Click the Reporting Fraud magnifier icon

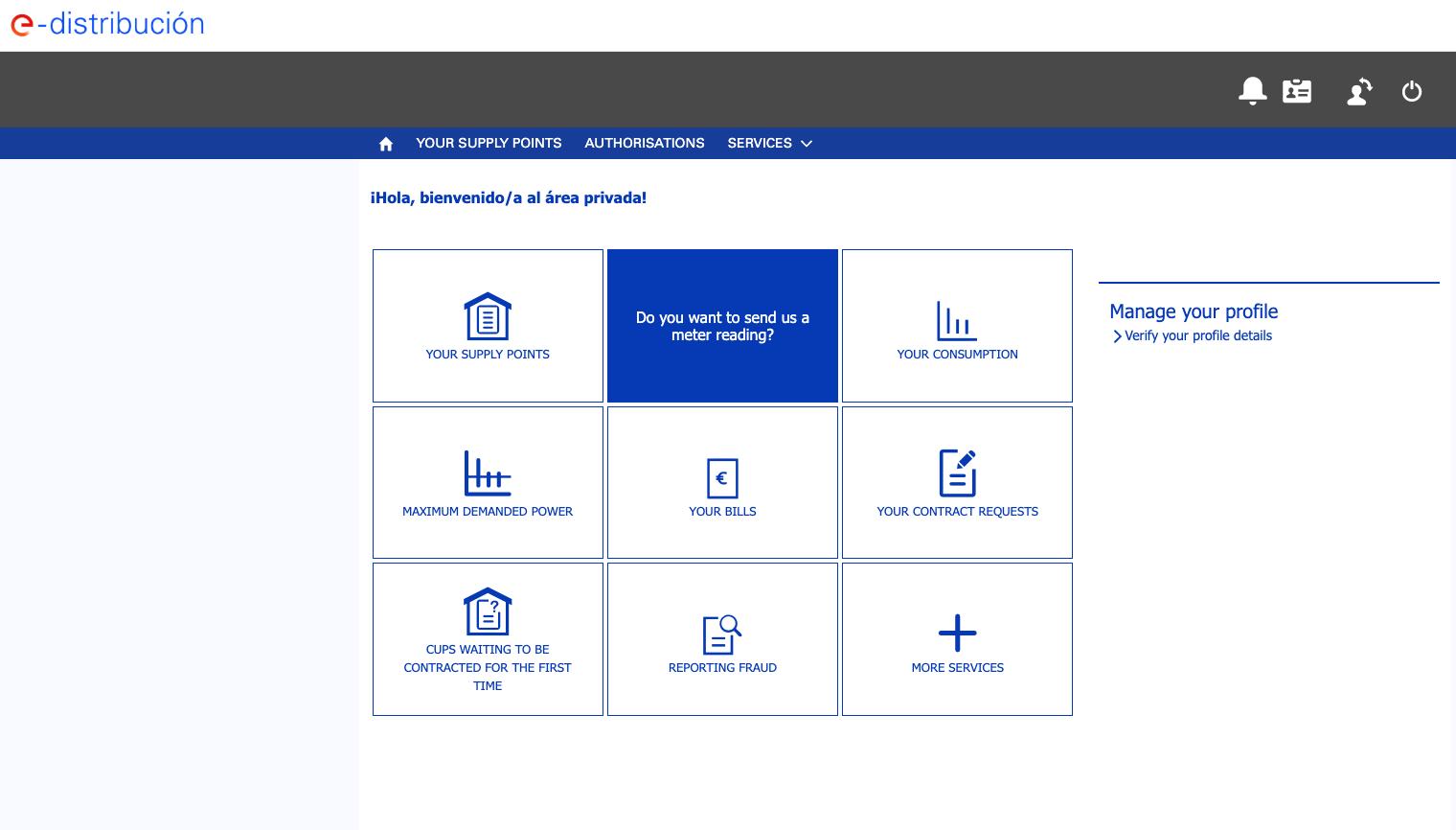pyautogui.click(x=722, y=634)
